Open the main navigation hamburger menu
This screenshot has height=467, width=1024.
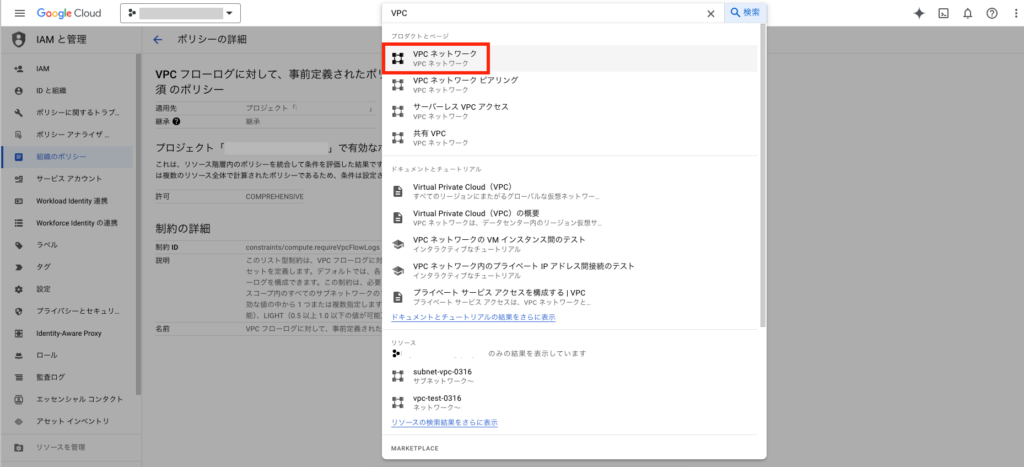20,13
